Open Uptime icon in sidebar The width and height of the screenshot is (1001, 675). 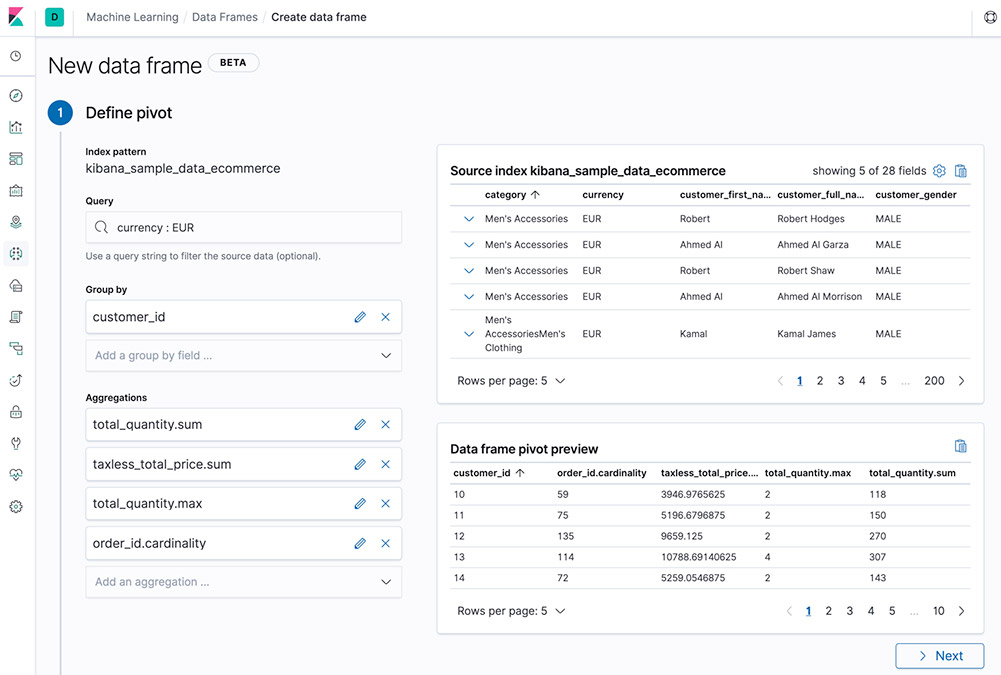(16, 380)
